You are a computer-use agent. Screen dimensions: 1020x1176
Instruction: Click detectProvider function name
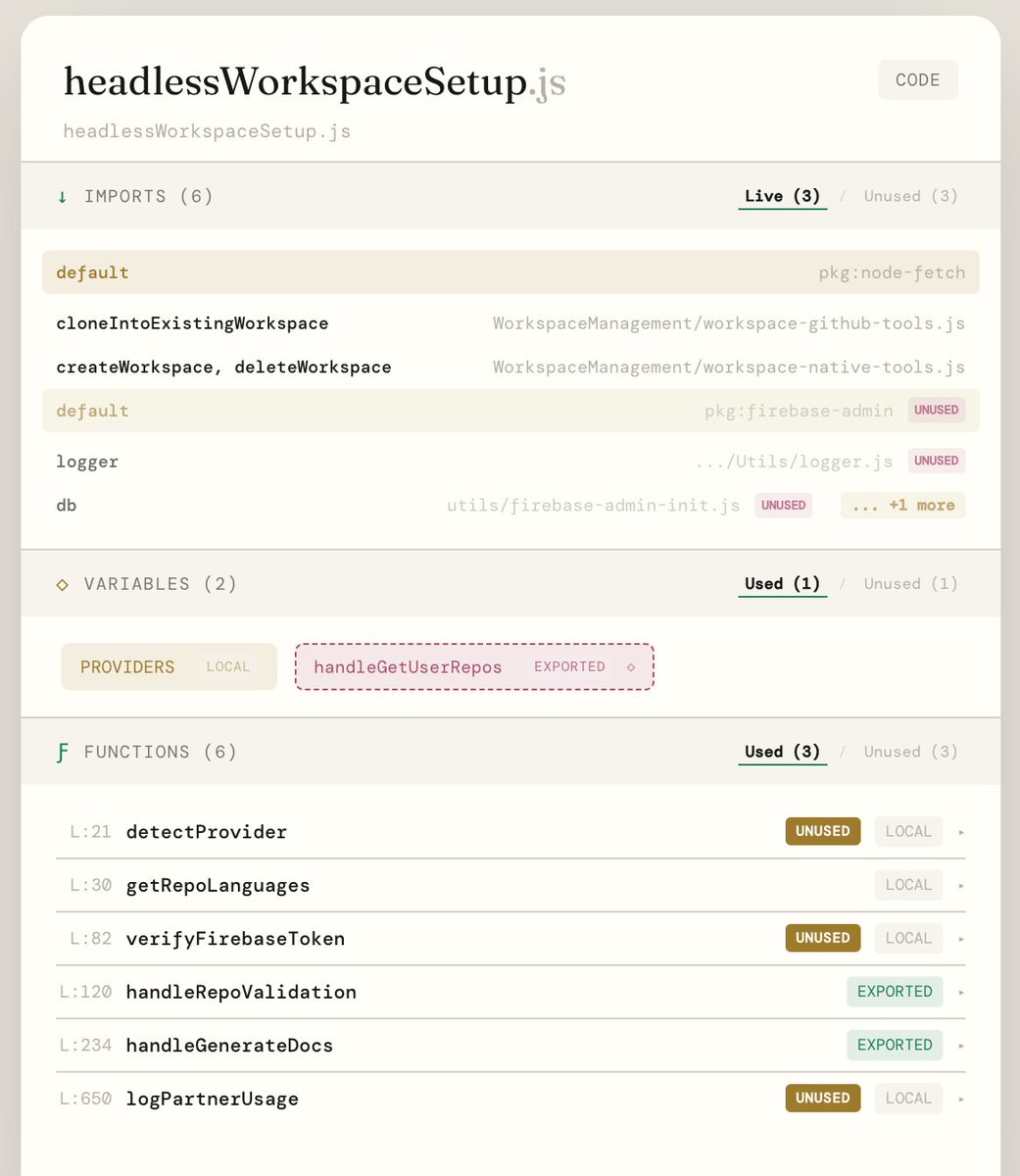coord(207,832)
